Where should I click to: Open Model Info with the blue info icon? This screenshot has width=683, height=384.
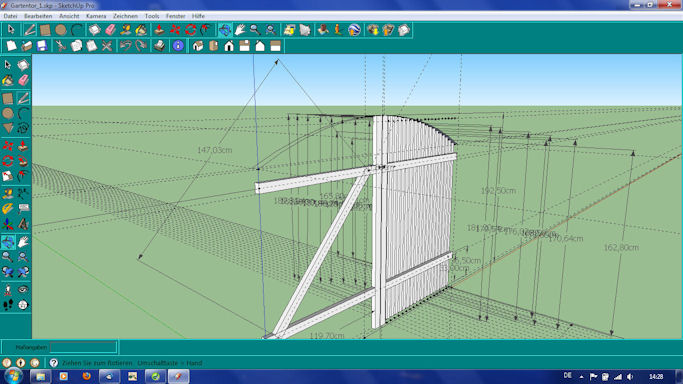click(x=178, y=46)
